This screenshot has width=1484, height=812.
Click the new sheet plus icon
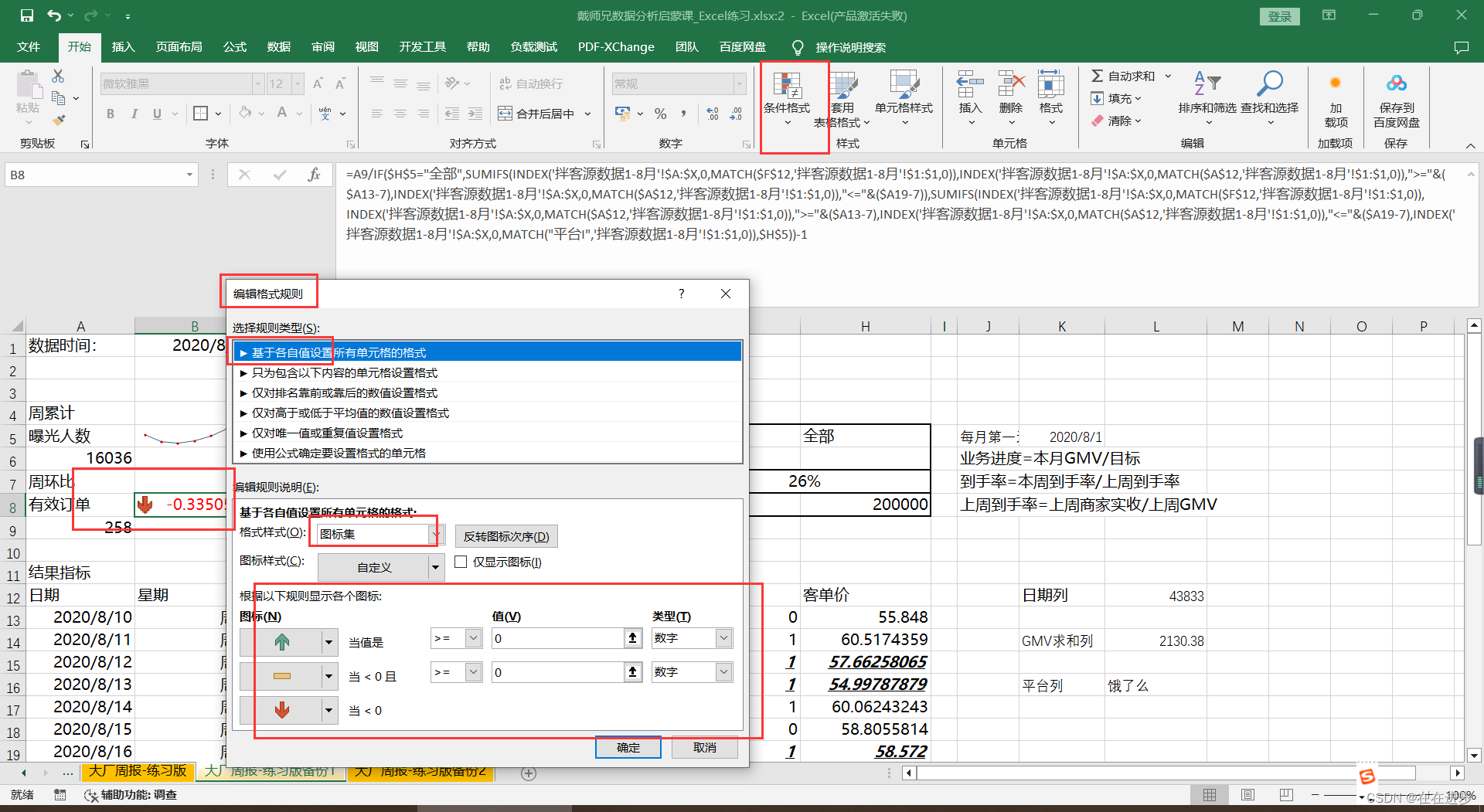coord(529,773)
